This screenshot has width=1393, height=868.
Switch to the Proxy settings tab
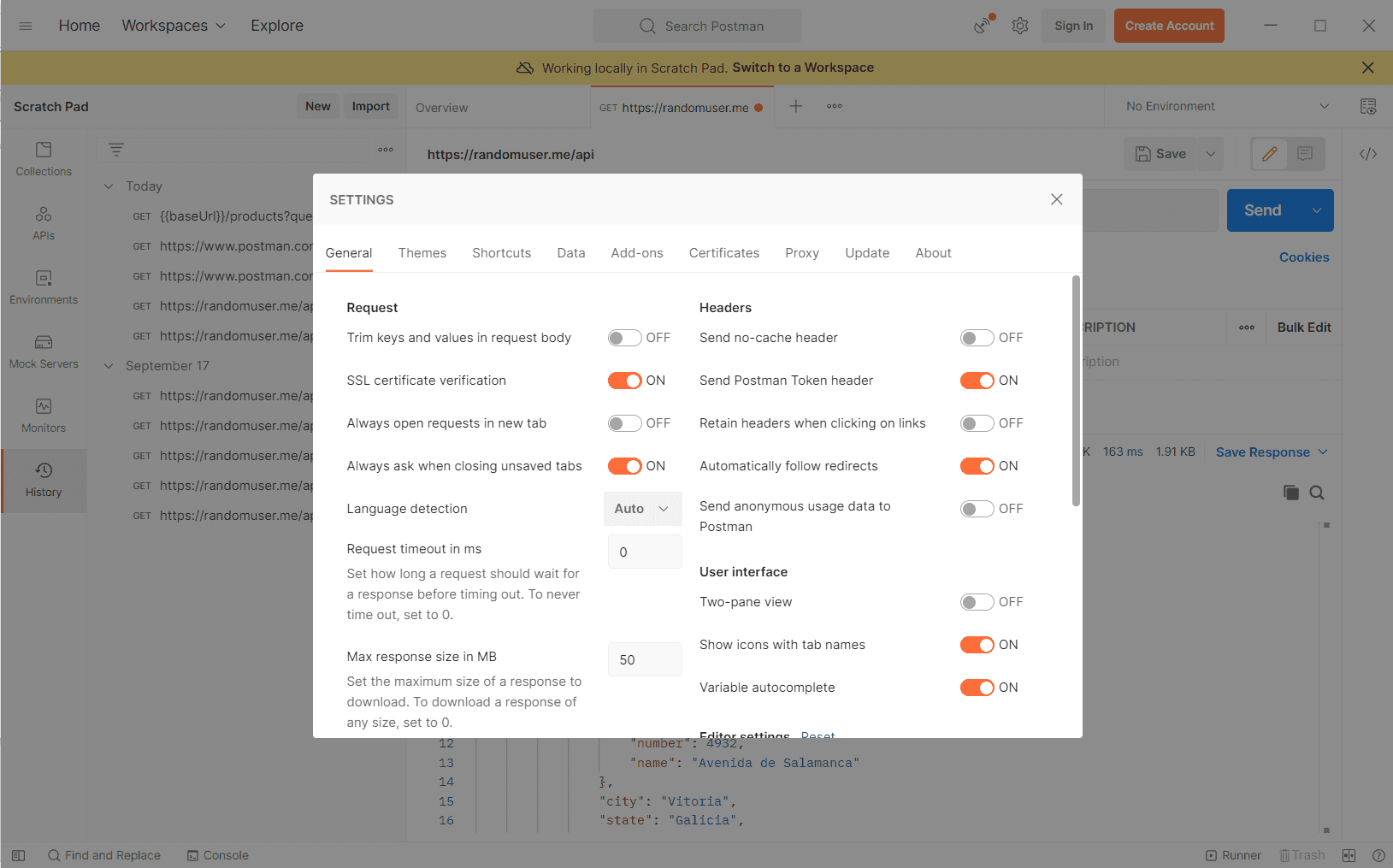[802, 253]
